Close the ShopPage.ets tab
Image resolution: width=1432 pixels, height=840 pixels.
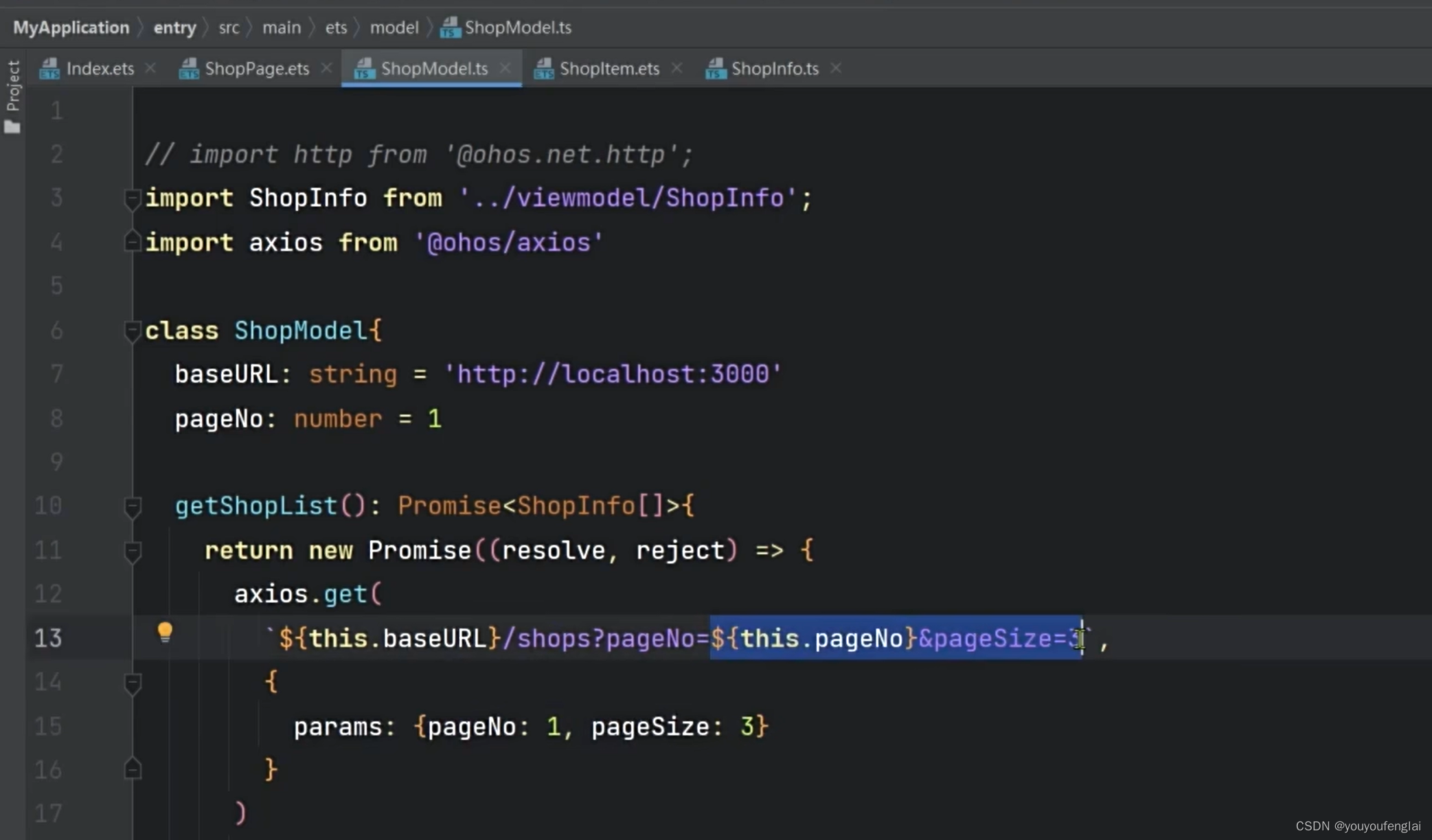click(326, 68)
